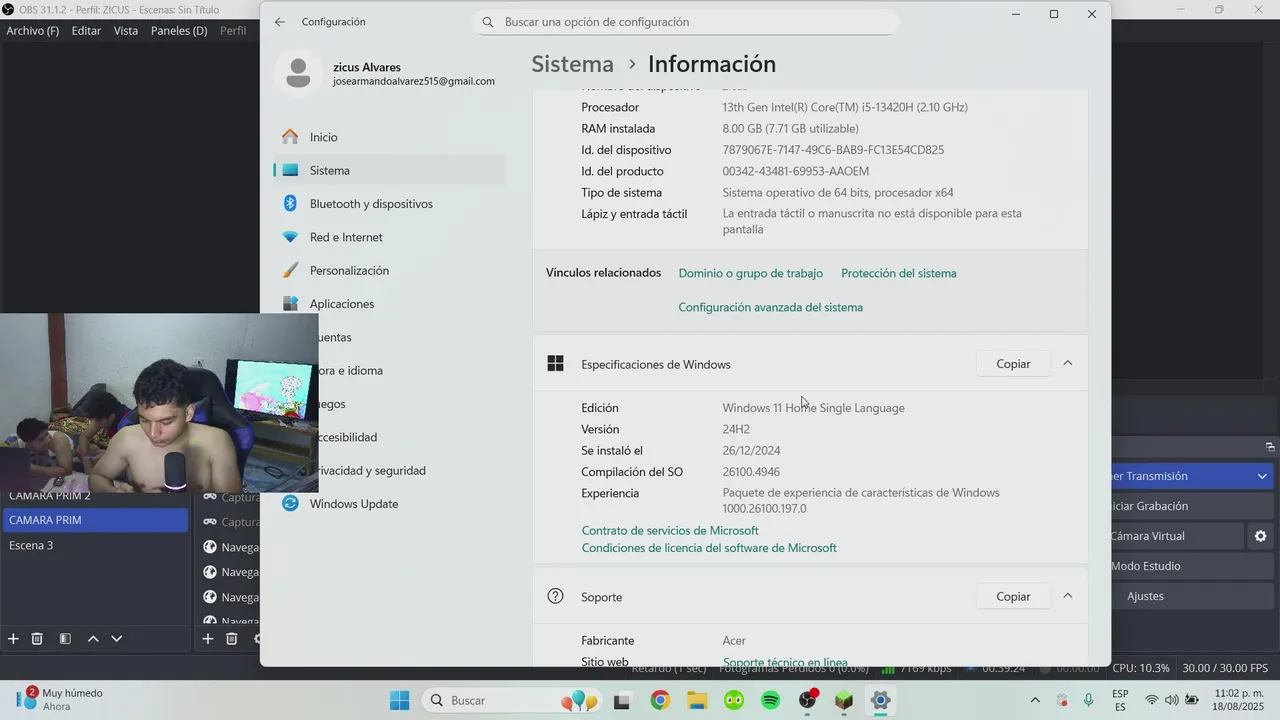Click the Windows logo icon beside Especificaciones
This screenshot has height=720, width=1280.
tap(556, 364)
